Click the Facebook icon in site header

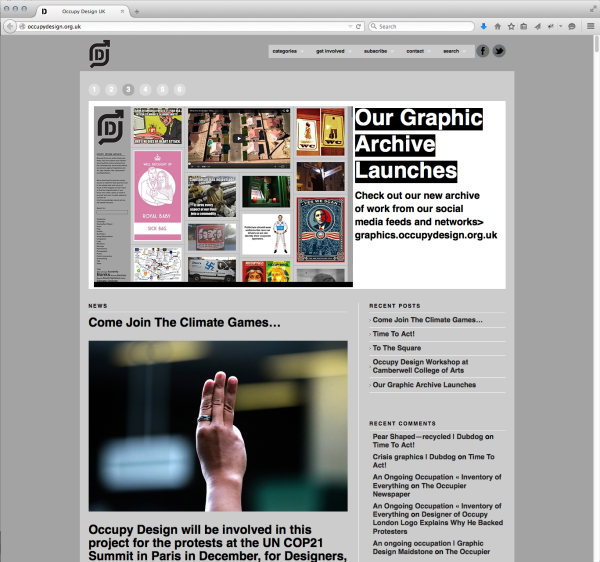482,51
